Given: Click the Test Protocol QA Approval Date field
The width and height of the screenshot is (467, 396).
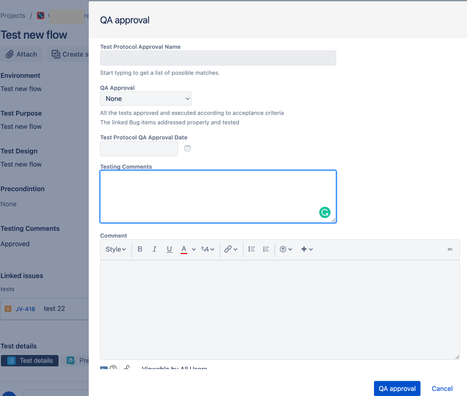Looking at the screenshot, I should 139,149.
